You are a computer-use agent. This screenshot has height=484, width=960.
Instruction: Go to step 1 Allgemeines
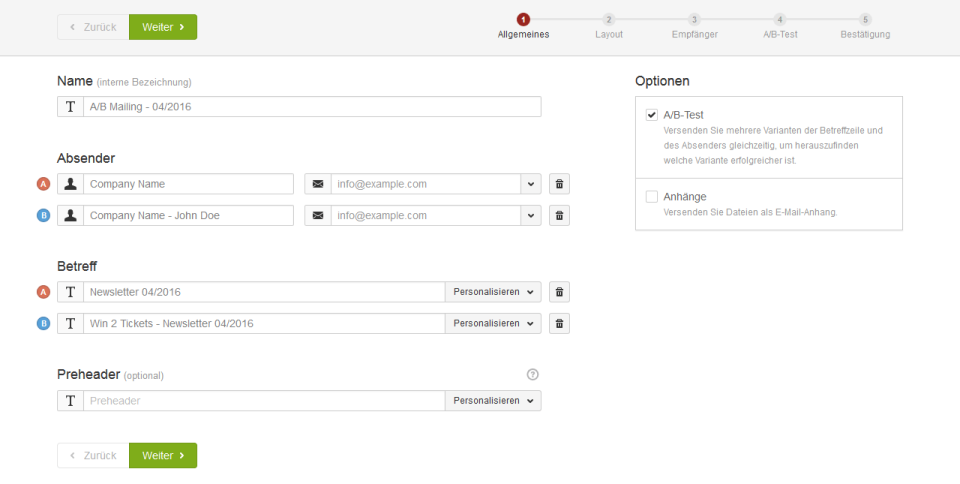[523, 27]
